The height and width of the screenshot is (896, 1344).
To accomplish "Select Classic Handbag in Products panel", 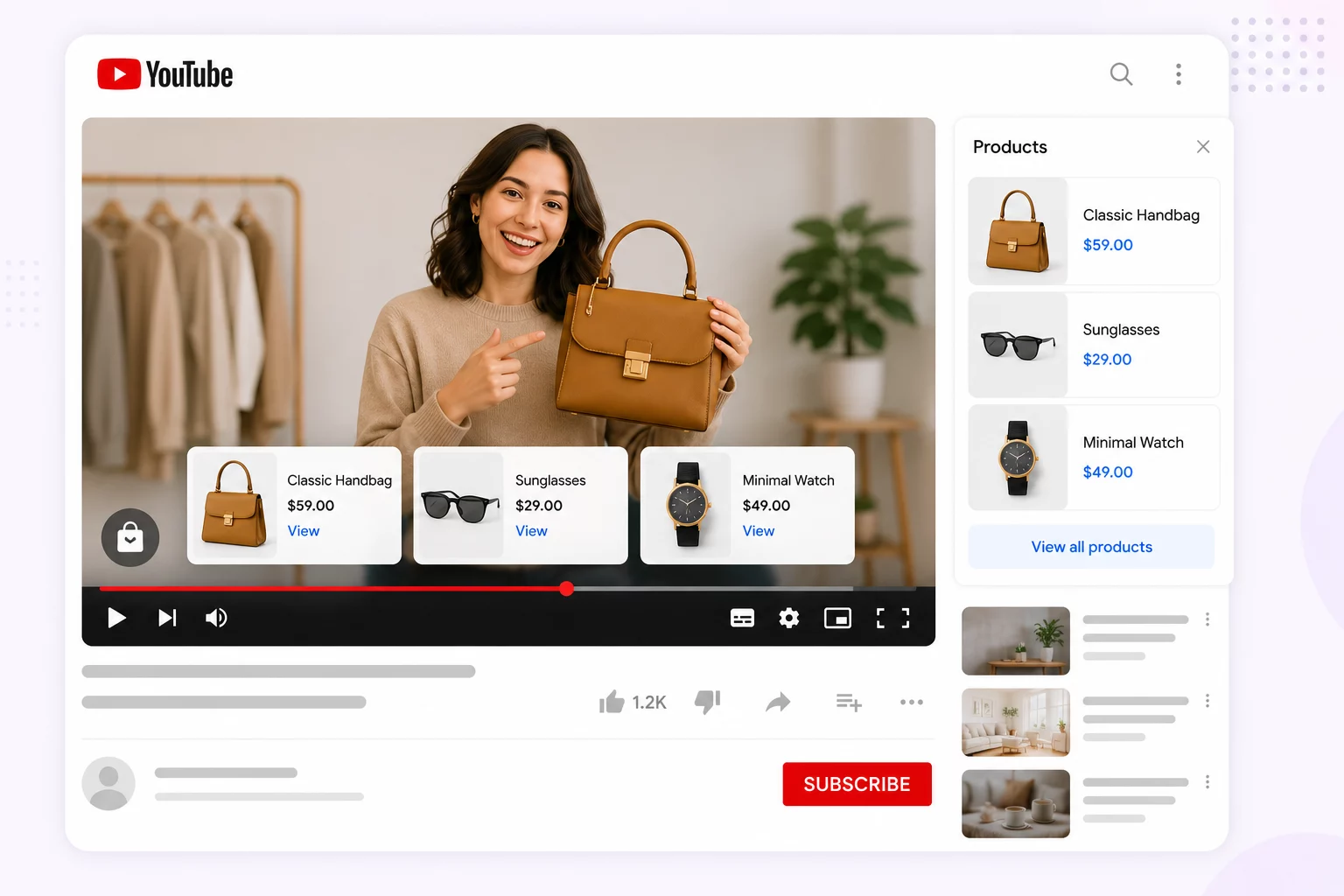I will pyautogui.click(x=1094, y=231).
